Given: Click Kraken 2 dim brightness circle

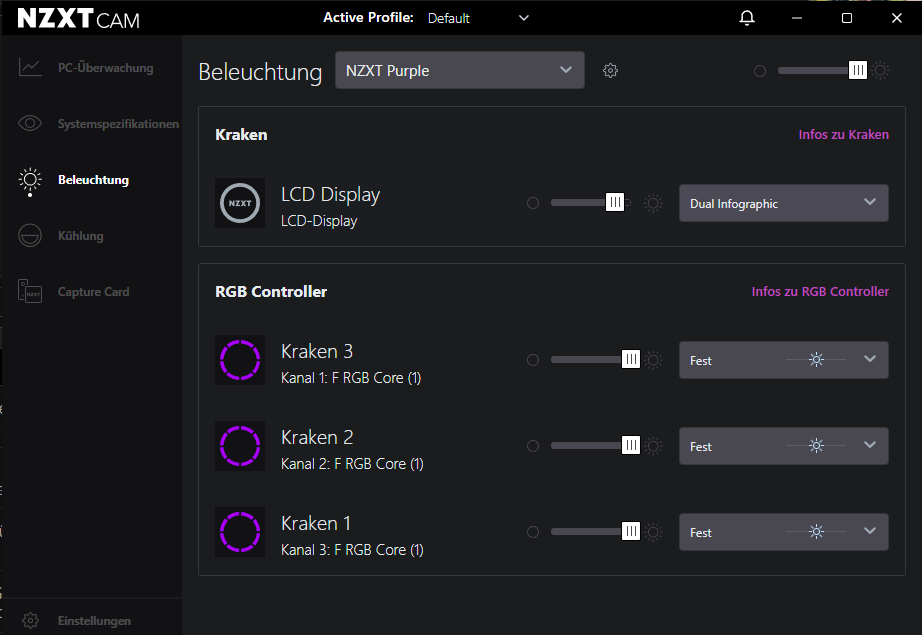Looking at the screenshot, I should (533, 446).
